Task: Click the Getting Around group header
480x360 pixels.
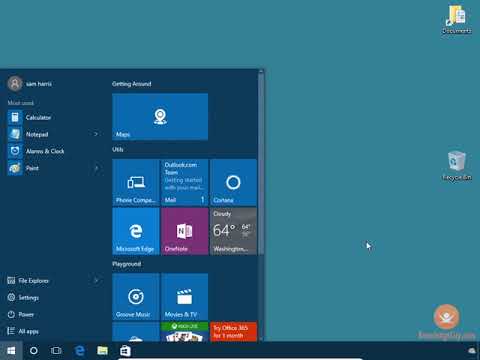Action: (x=132, y=84)
